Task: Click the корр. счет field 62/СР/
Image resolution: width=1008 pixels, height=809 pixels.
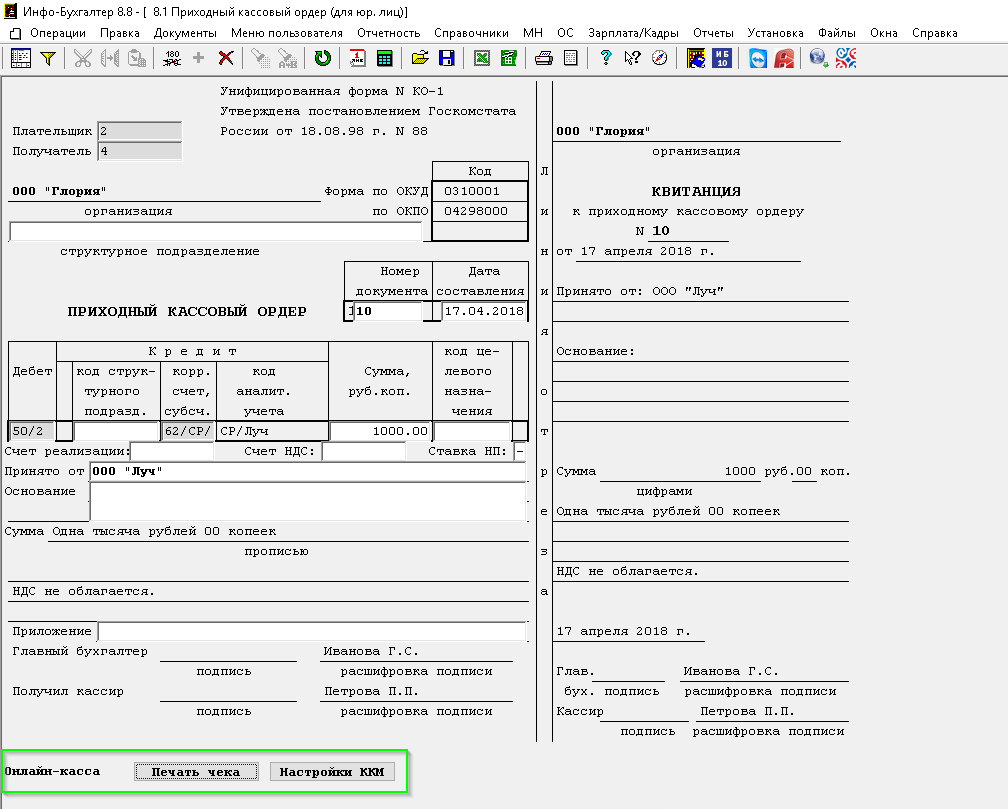Action: 188,431
